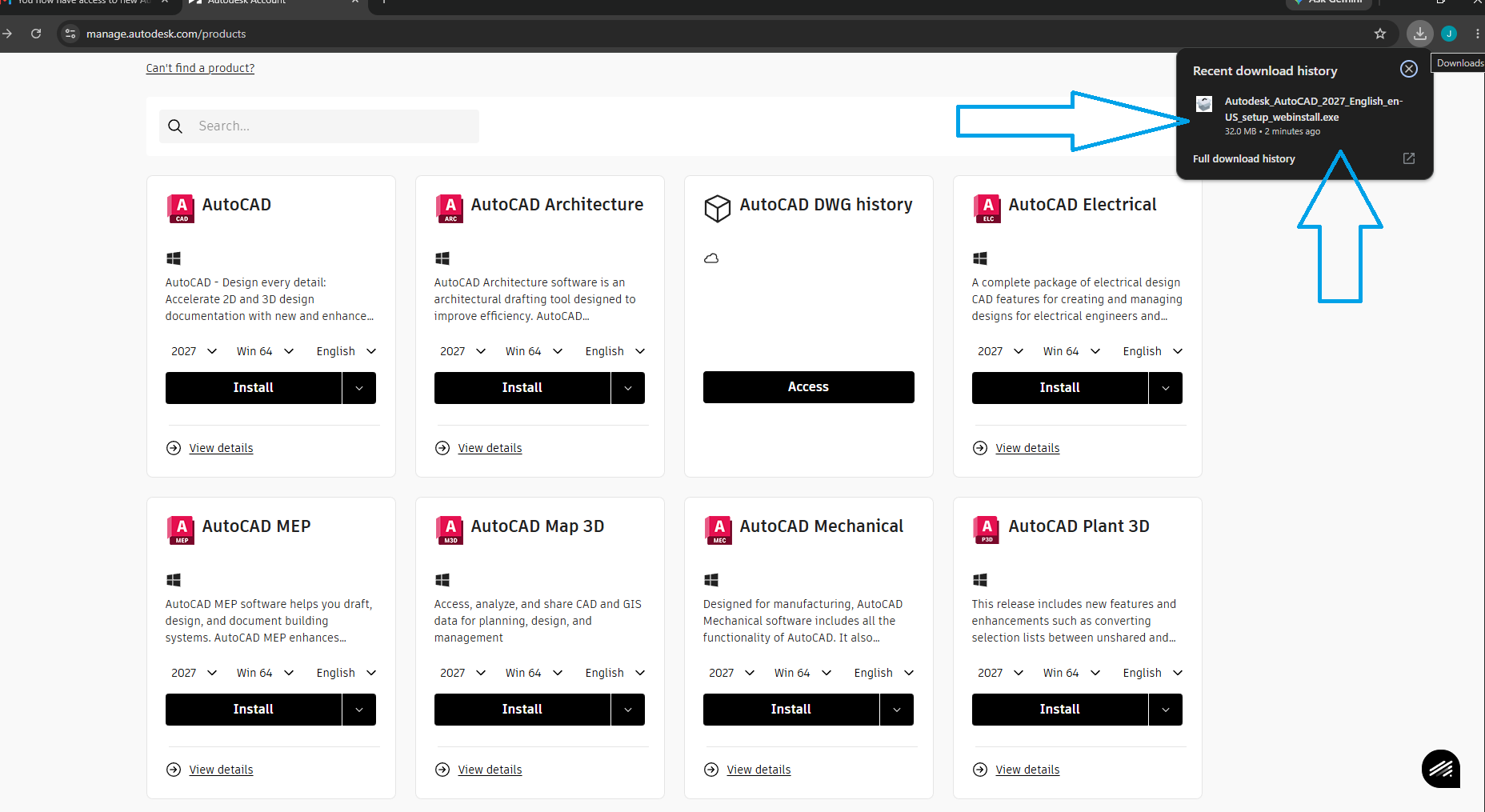Viewport: 1485px width, 812px height.
Task: Click the magnifier icon in product search
Action: [176, 126]
